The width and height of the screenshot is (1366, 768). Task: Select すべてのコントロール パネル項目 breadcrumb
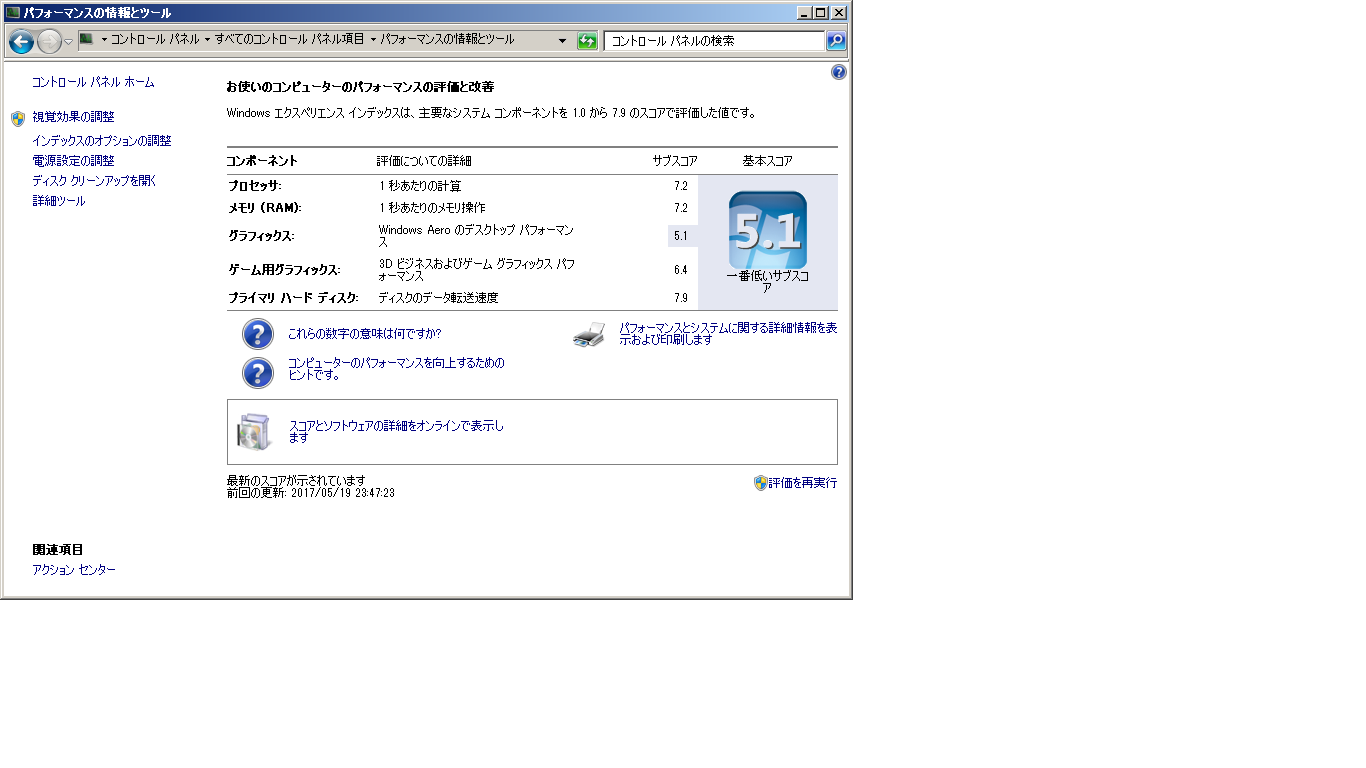tap(290, 40)
